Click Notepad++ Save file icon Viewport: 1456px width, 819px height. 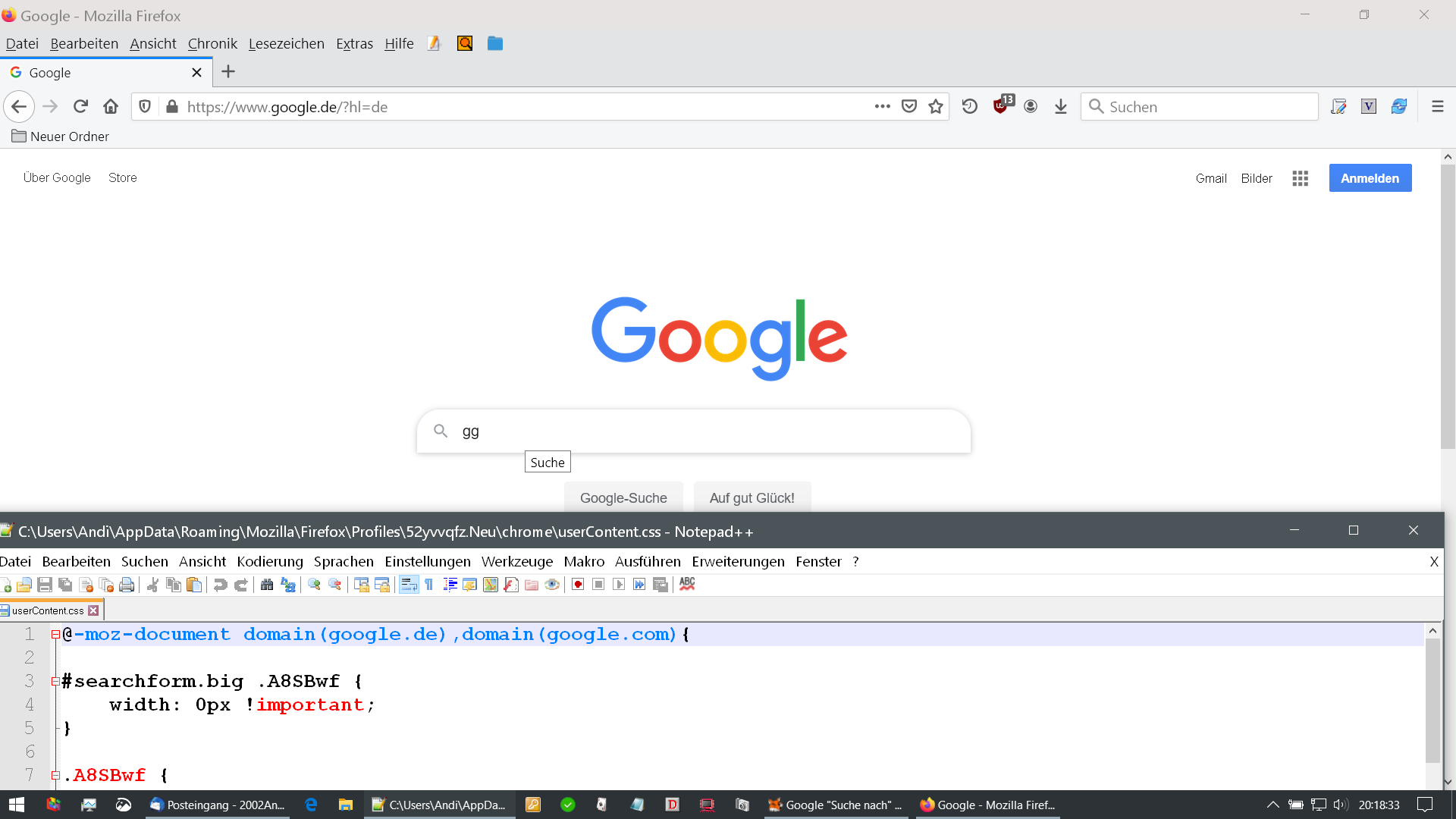point(45,585)
